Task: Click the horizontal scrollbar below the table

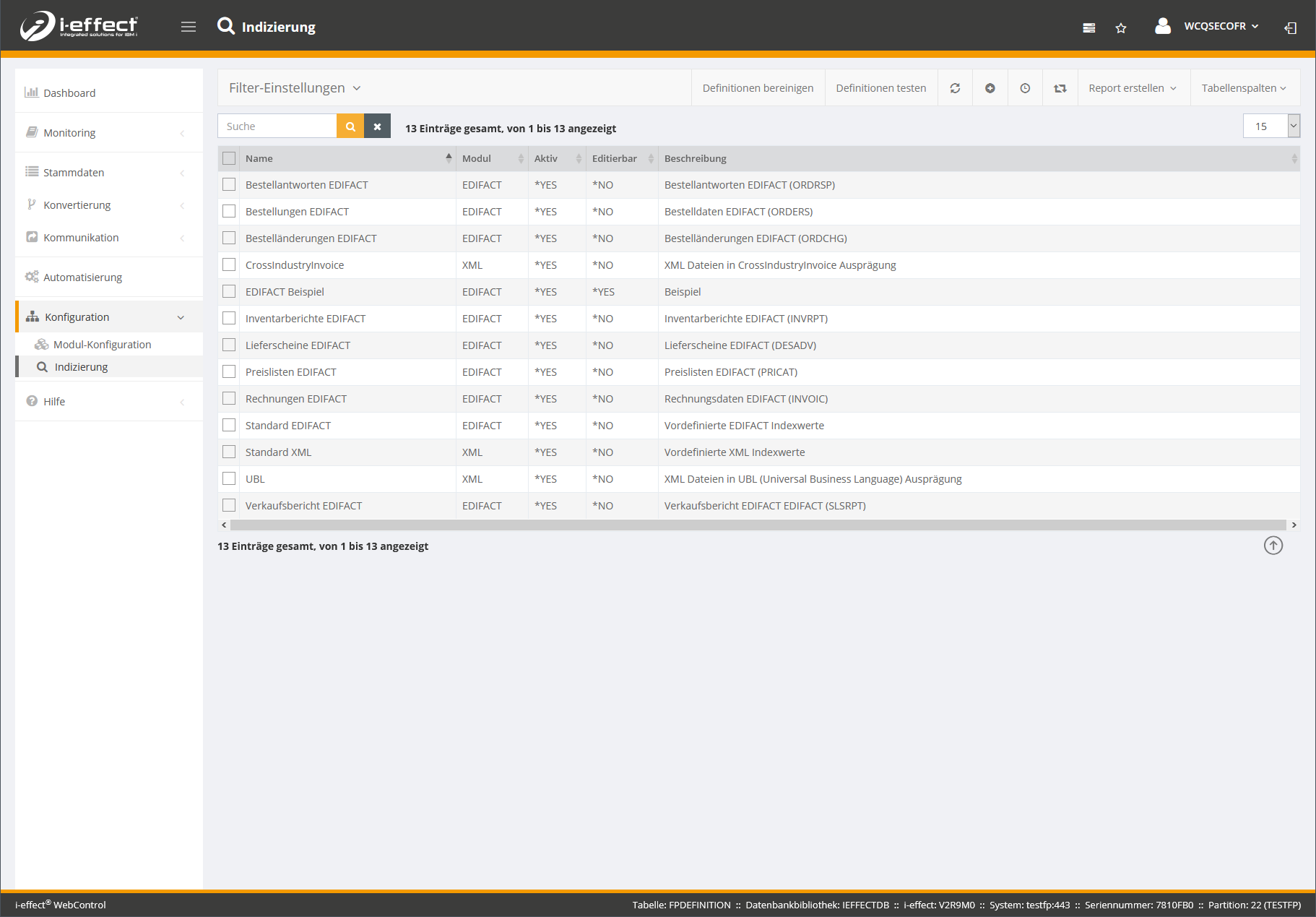Action: (x=758, y=525)
